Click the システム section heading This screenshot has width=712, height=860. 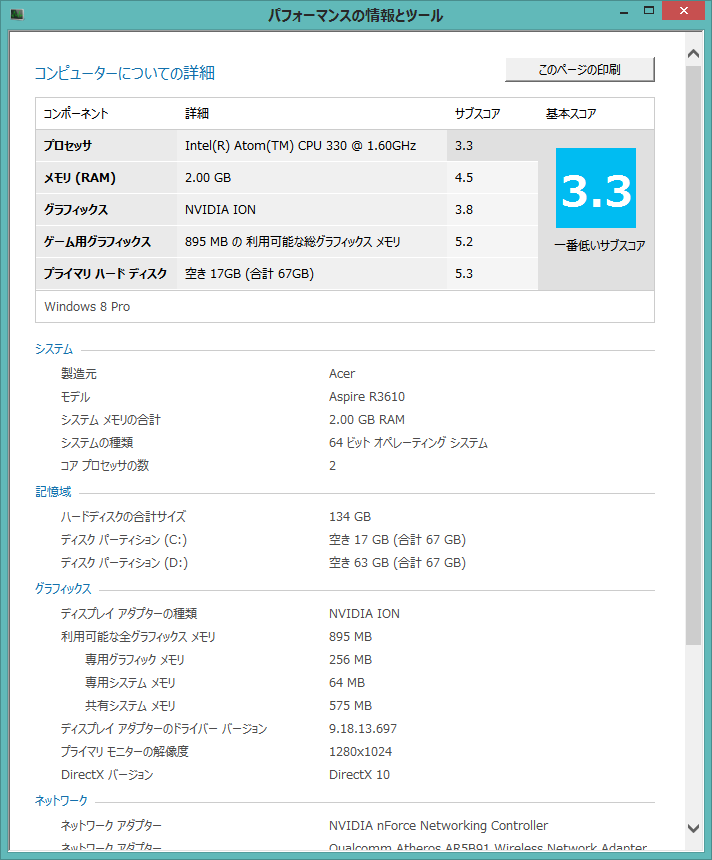click(x=54, y=349)
